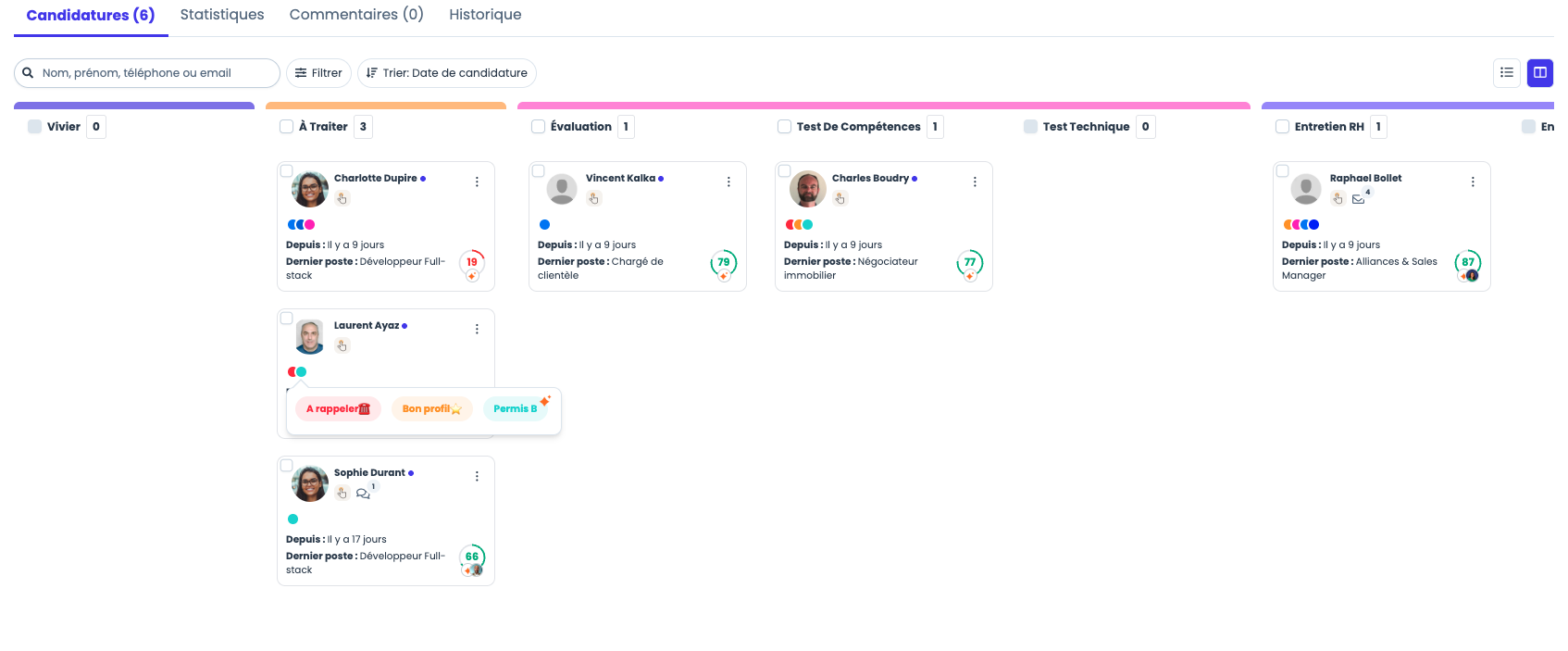Screen dimensions: 1568x651
Task: Tick the À Traiter column checkbox
Action: 286,127
